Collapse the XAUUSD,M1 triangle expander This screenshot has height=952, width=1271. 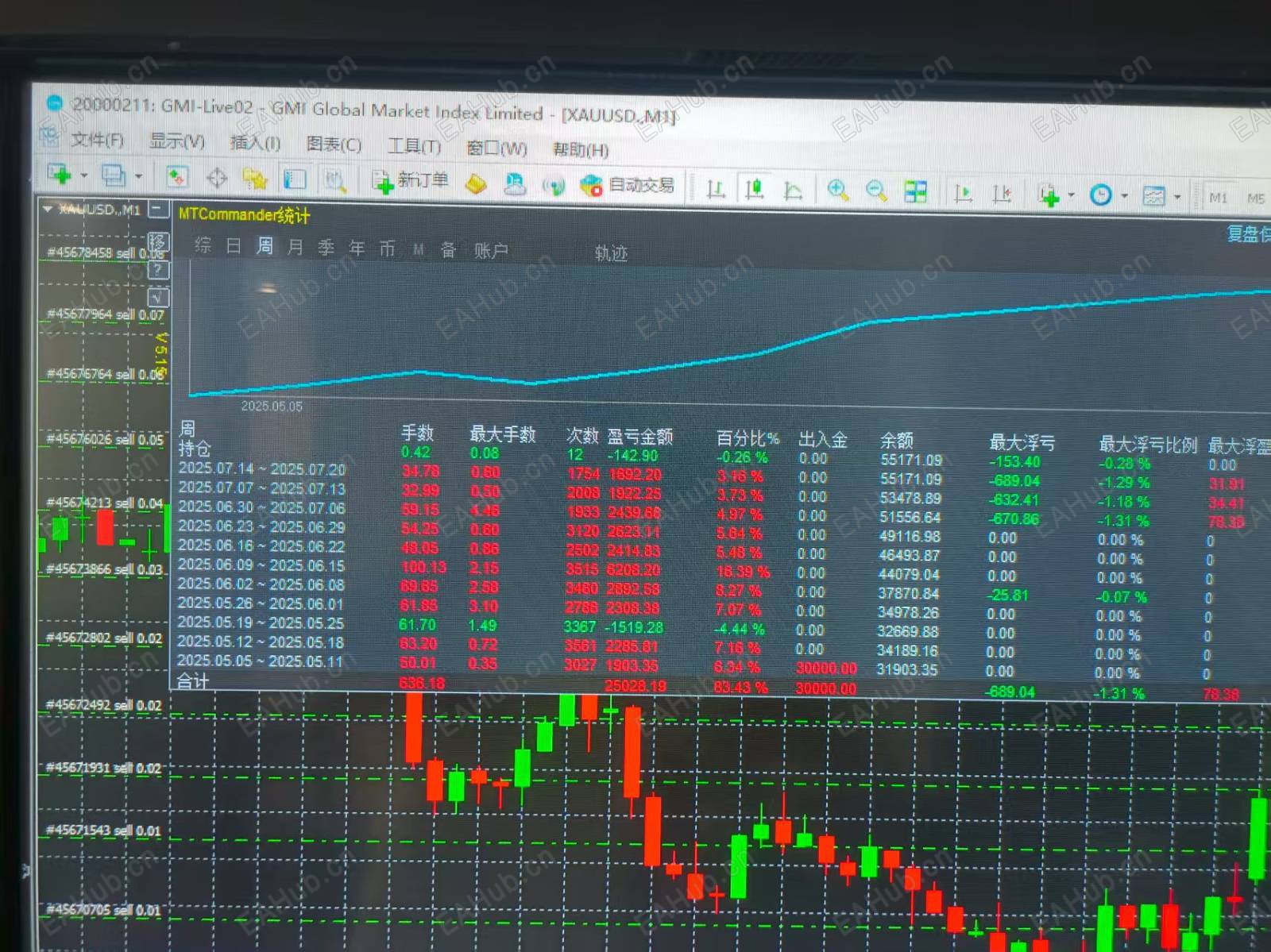click(48, 209)
